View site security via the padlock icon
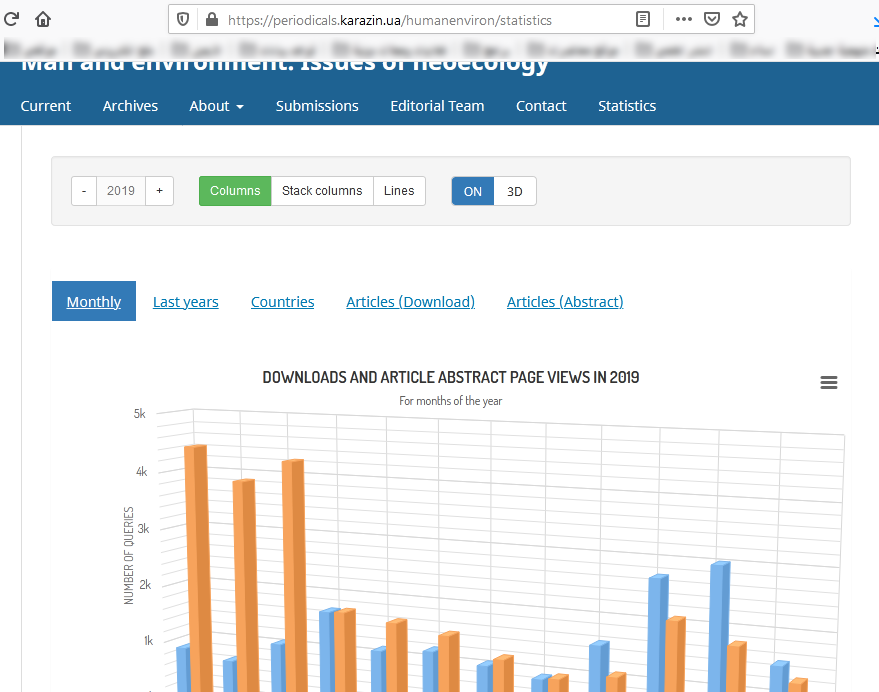Viewport: 879px width, 692px height. 212,20
